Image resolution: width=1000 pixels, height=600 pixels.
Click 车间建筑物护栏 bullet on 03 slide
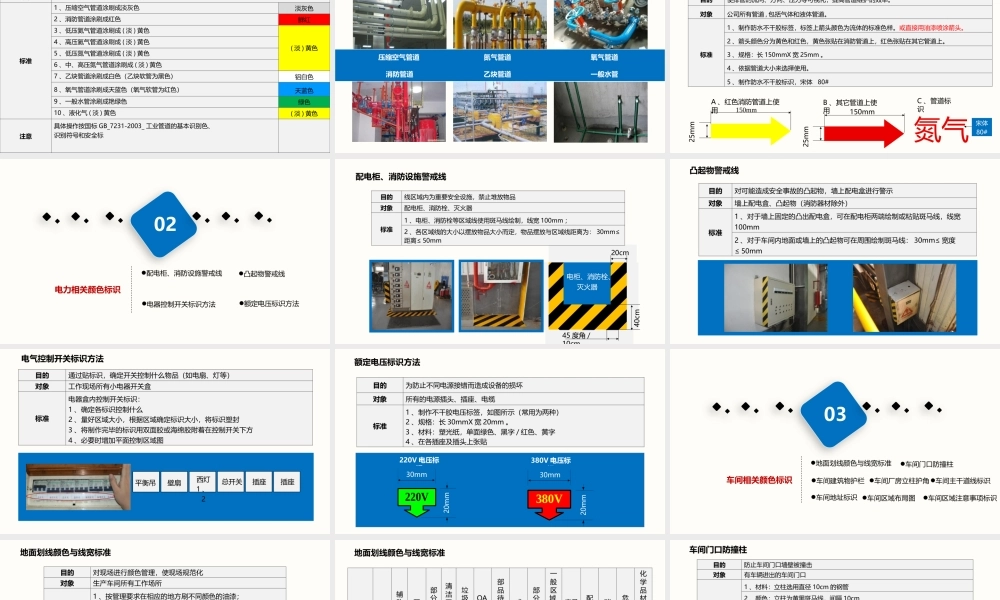pos(838,481)
